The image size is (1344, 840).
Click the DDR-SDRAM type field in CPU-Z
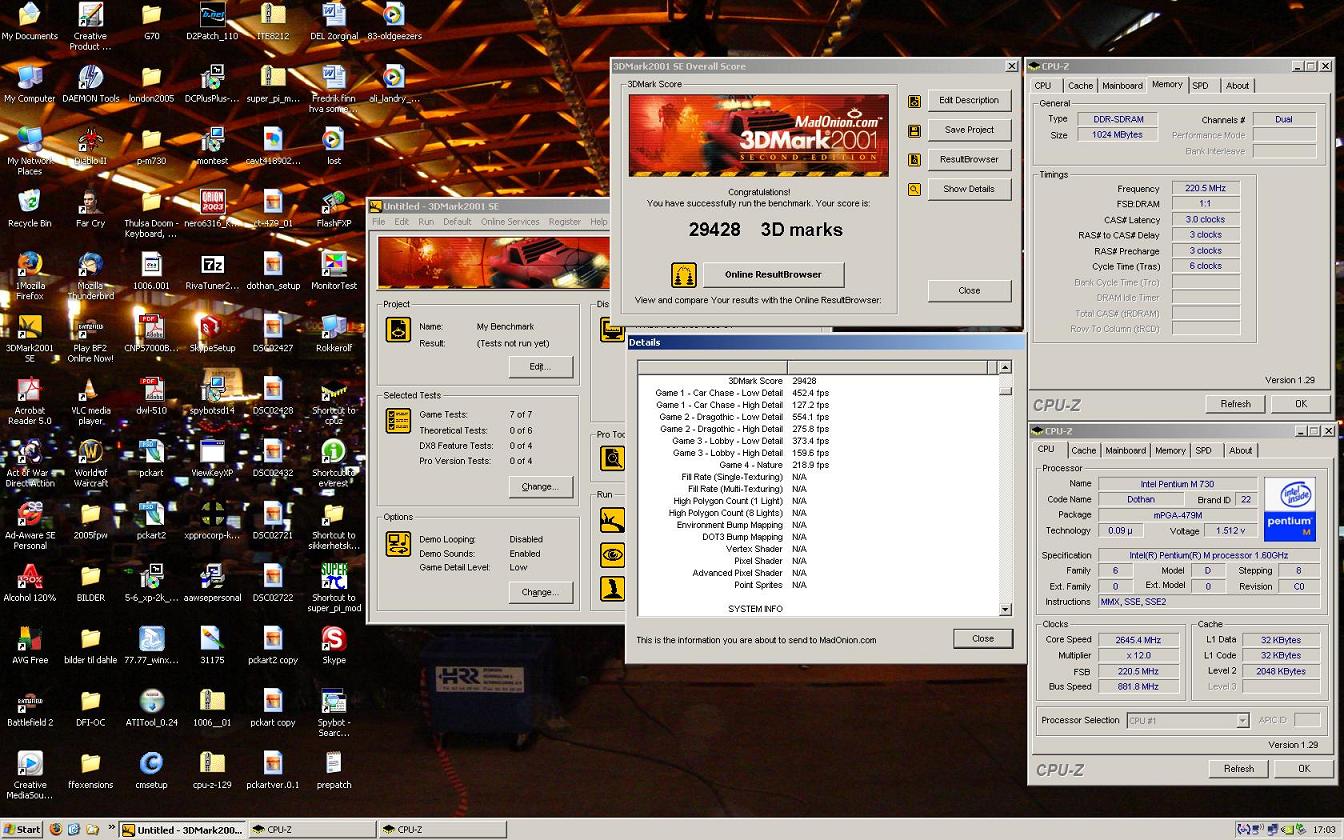(1117, 119)
